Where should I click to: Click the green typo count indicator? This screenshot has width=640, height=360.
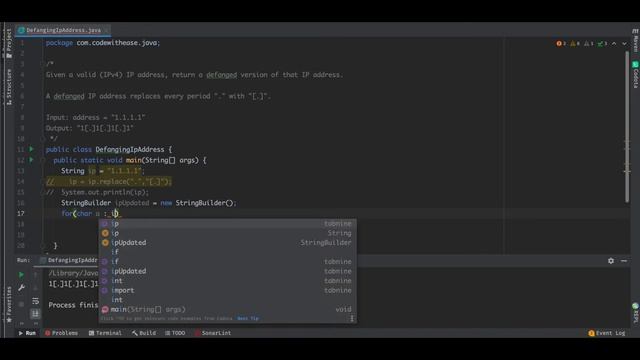602,44
